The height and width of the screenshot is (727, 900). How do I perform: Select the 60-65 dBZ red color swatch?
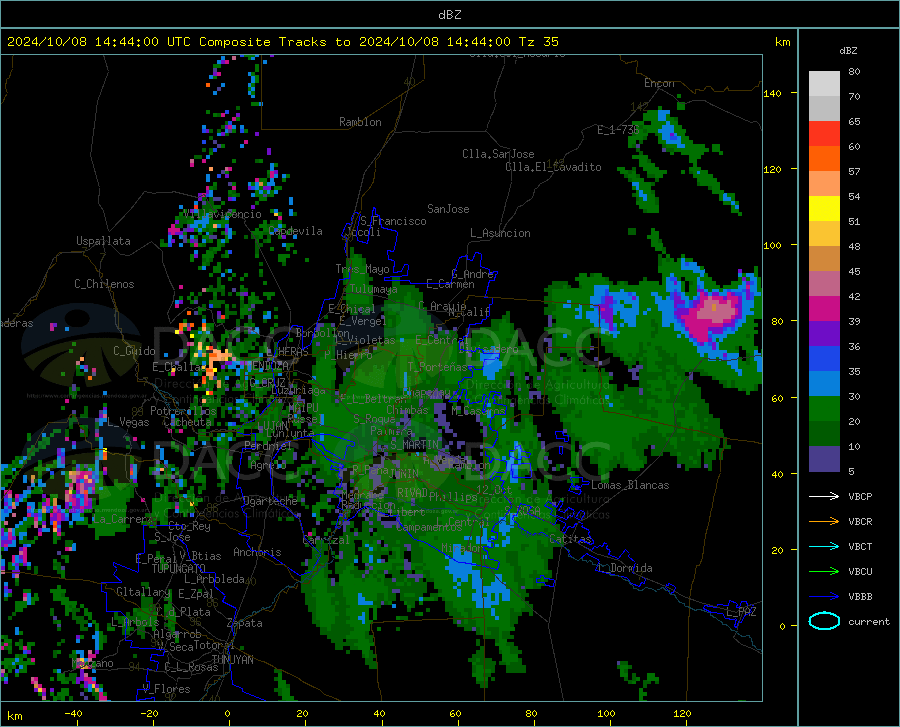click(824, 134)
